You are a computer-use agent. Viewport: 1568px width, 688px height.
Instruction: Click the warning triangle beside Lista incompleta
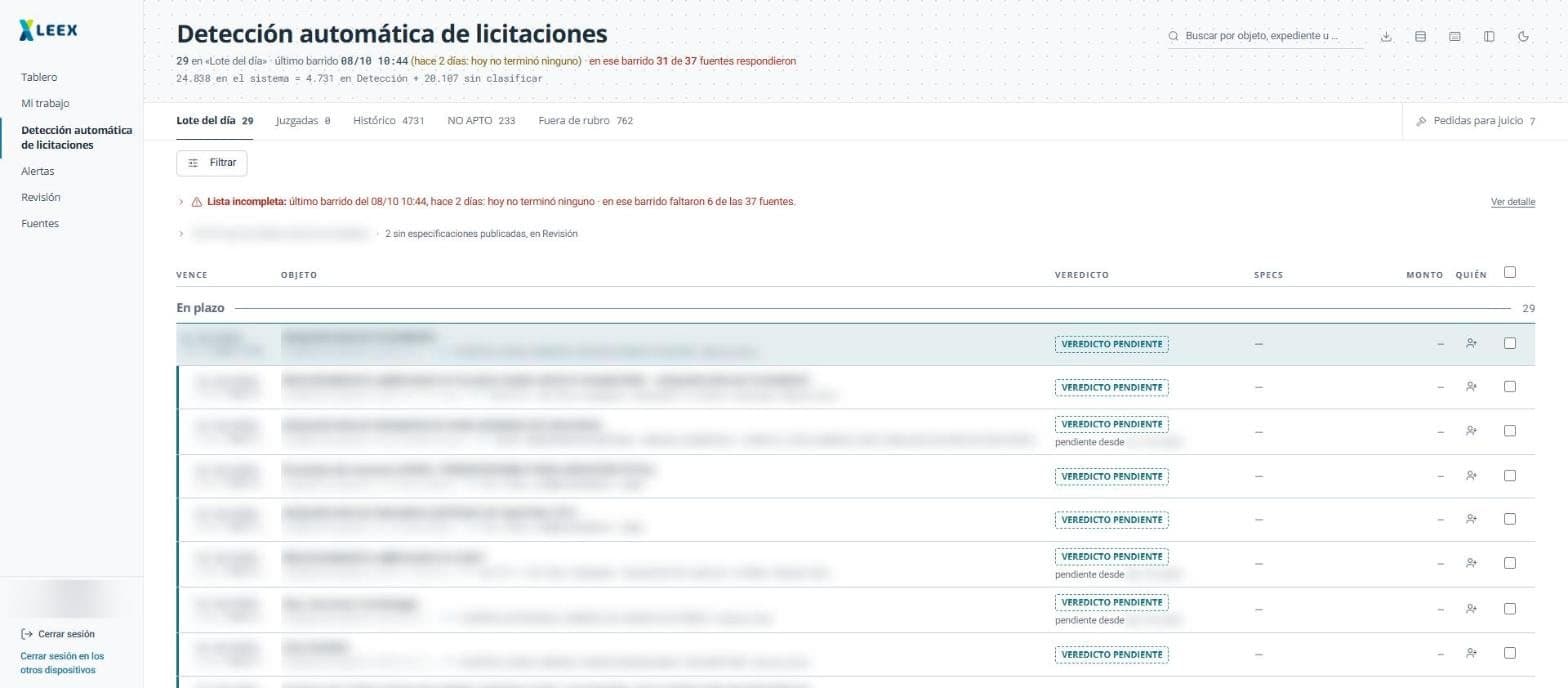(196, 202)
